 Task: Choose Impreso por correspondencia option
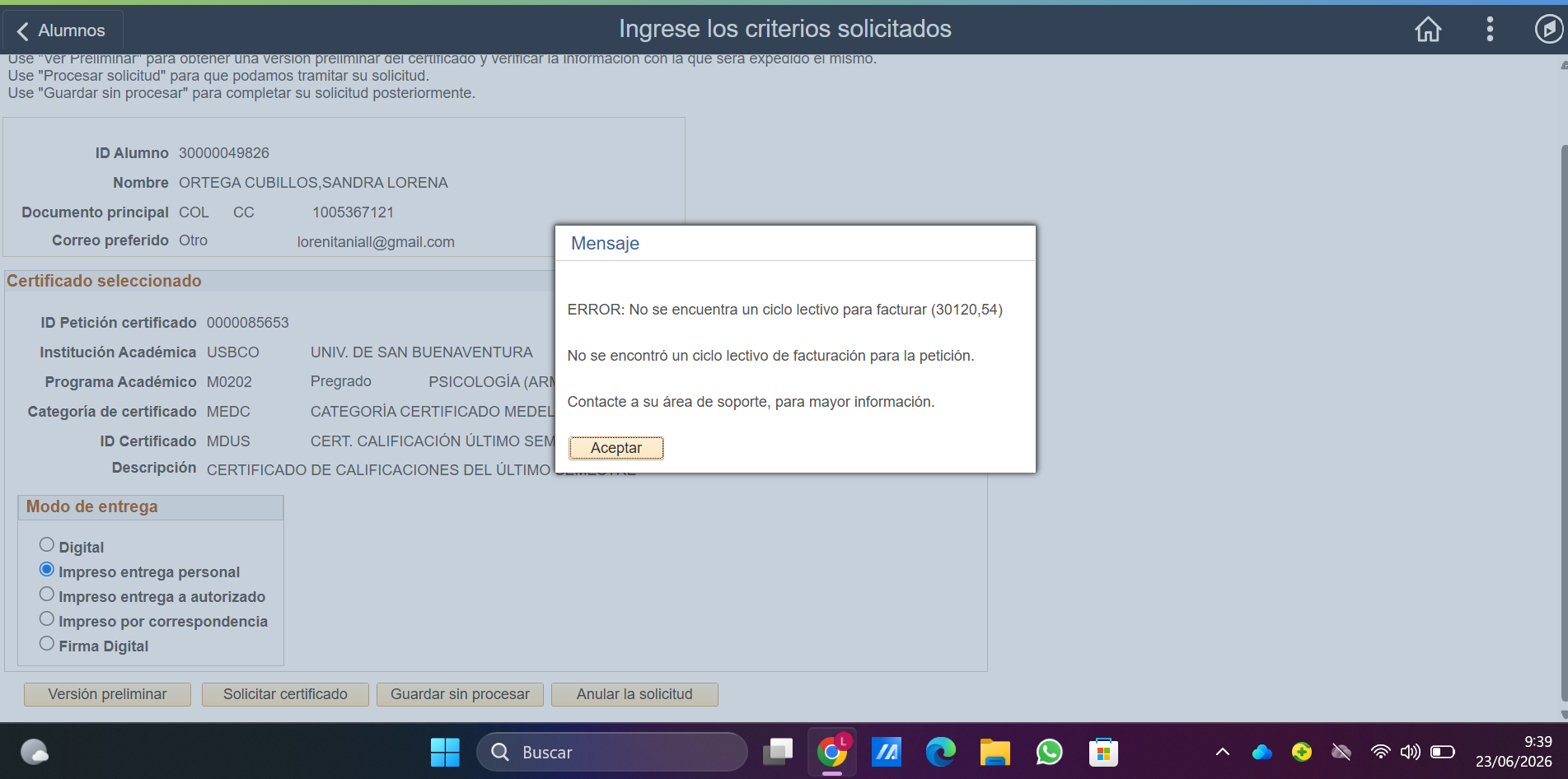click(x=47, y=619)
